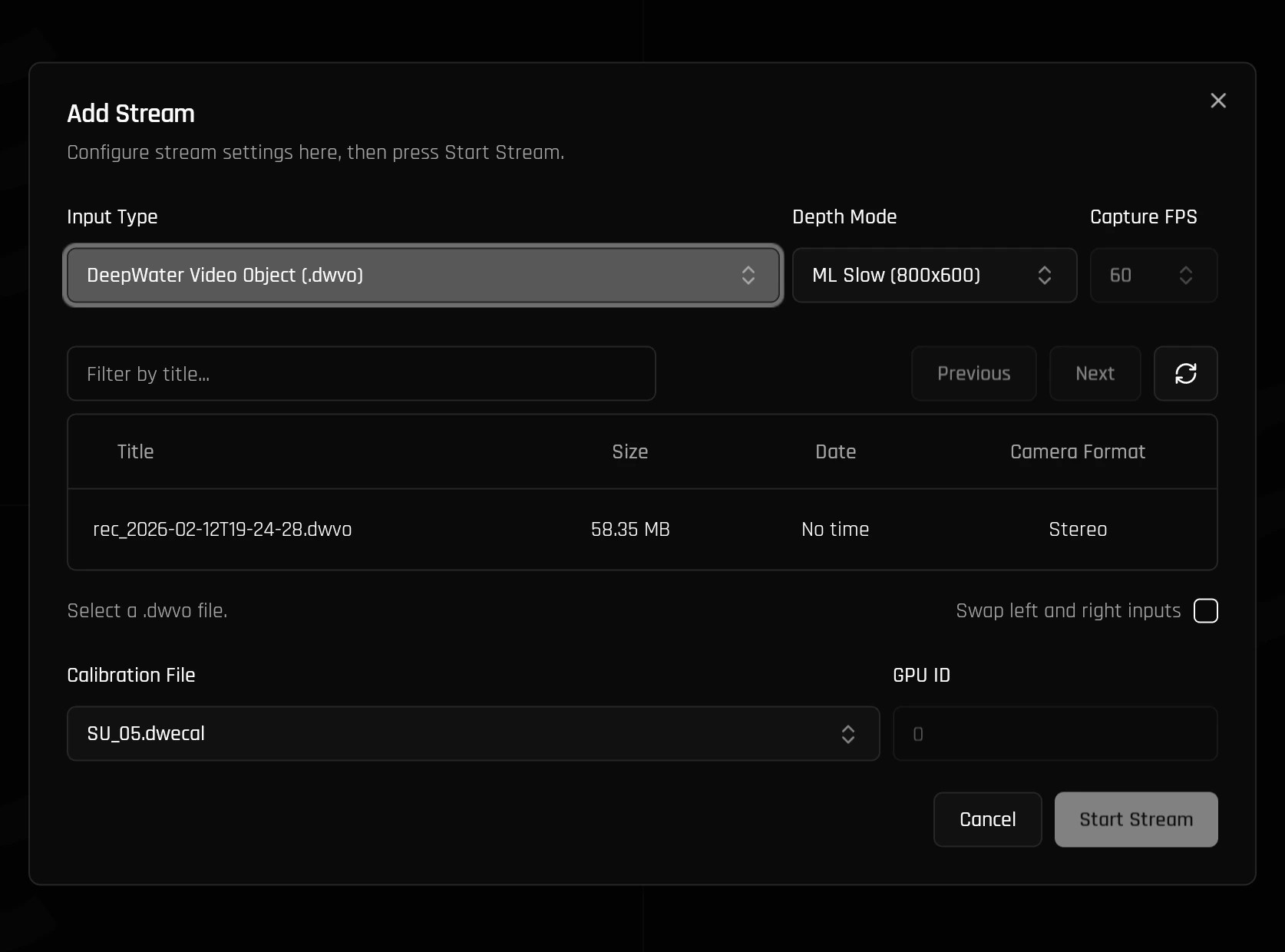The width and height of the screenshot is (1285, 952).
Task: Refresh the list of .dwvo files
Action: coord(1185,374)
